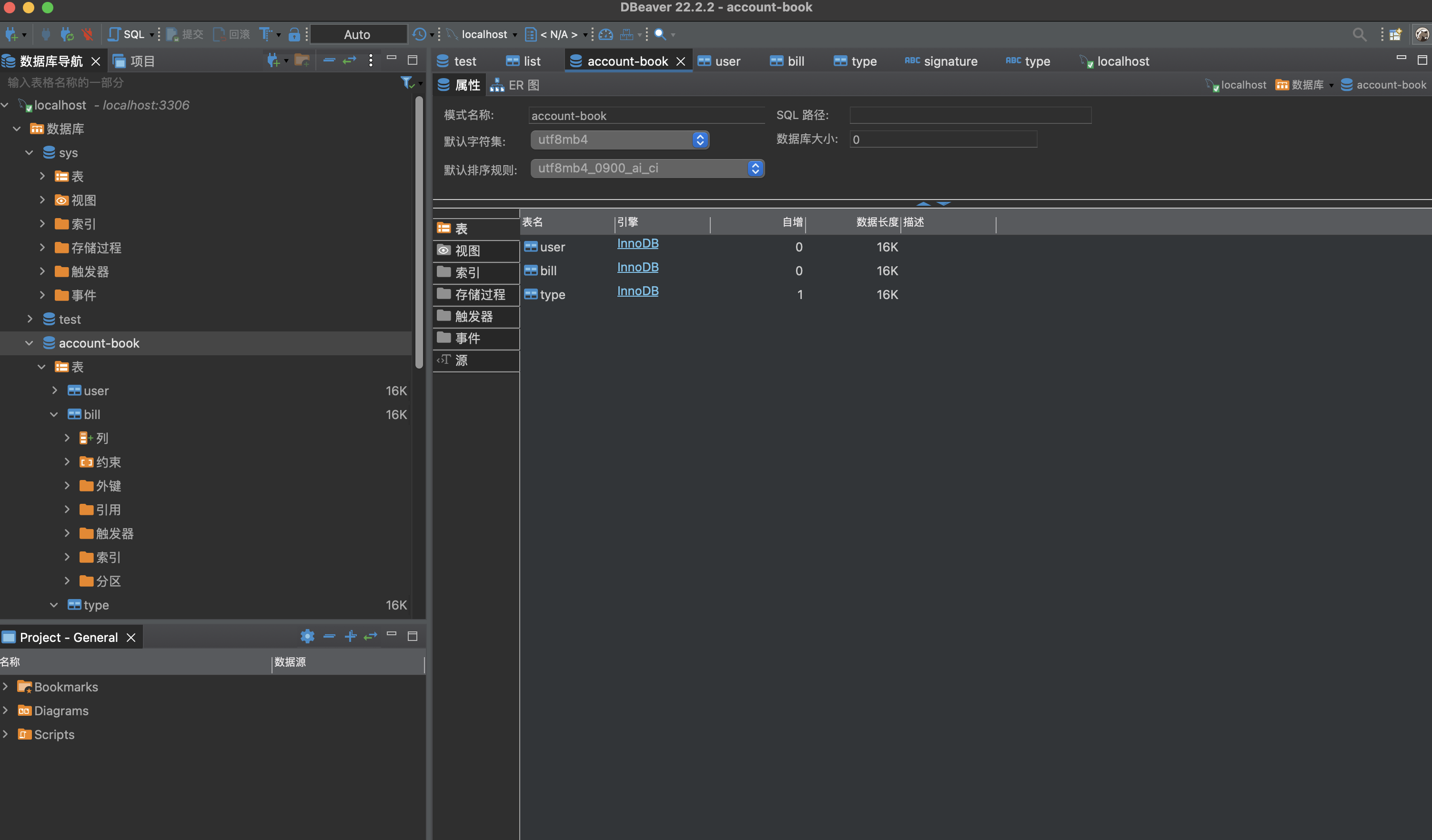The height and width of the screenshot is (840, 1432).
Task: Open the utf8mb4_0900_ai_ci collation dropdown
Action: click(647, 169)
